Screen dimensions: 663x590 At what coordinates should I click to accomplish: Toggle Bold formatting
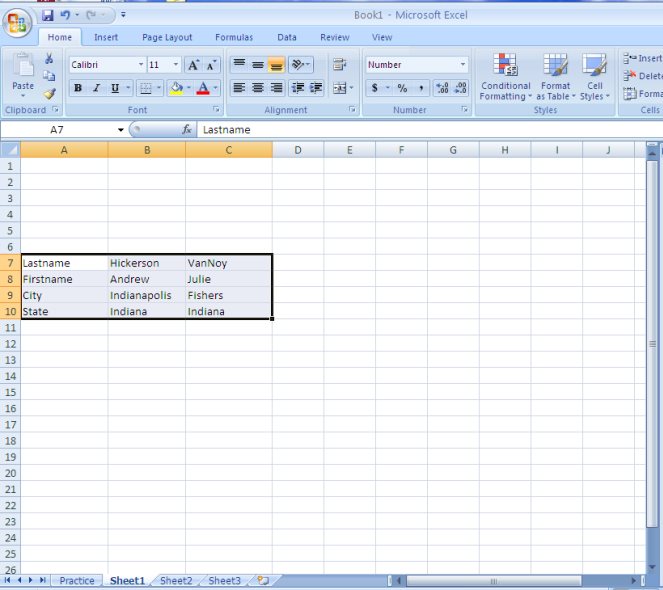[x=78, y=88]
